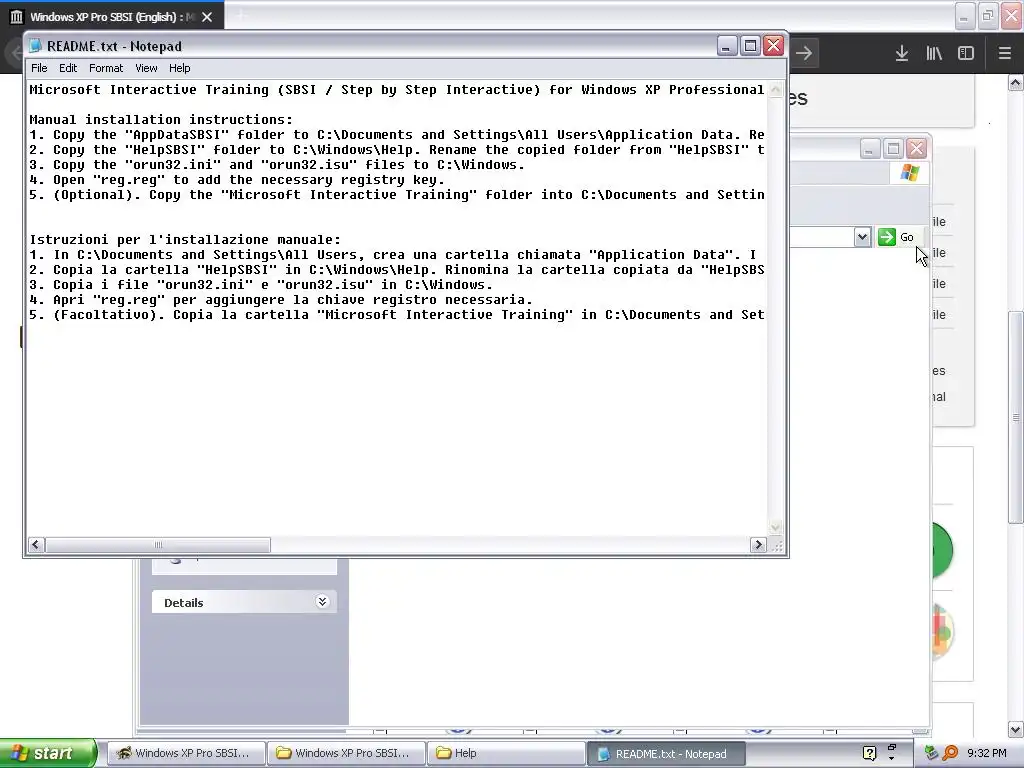Viewport: 1024px width, 768px height.
Task: Open the Notepad File menu
Action: (39, 68)
